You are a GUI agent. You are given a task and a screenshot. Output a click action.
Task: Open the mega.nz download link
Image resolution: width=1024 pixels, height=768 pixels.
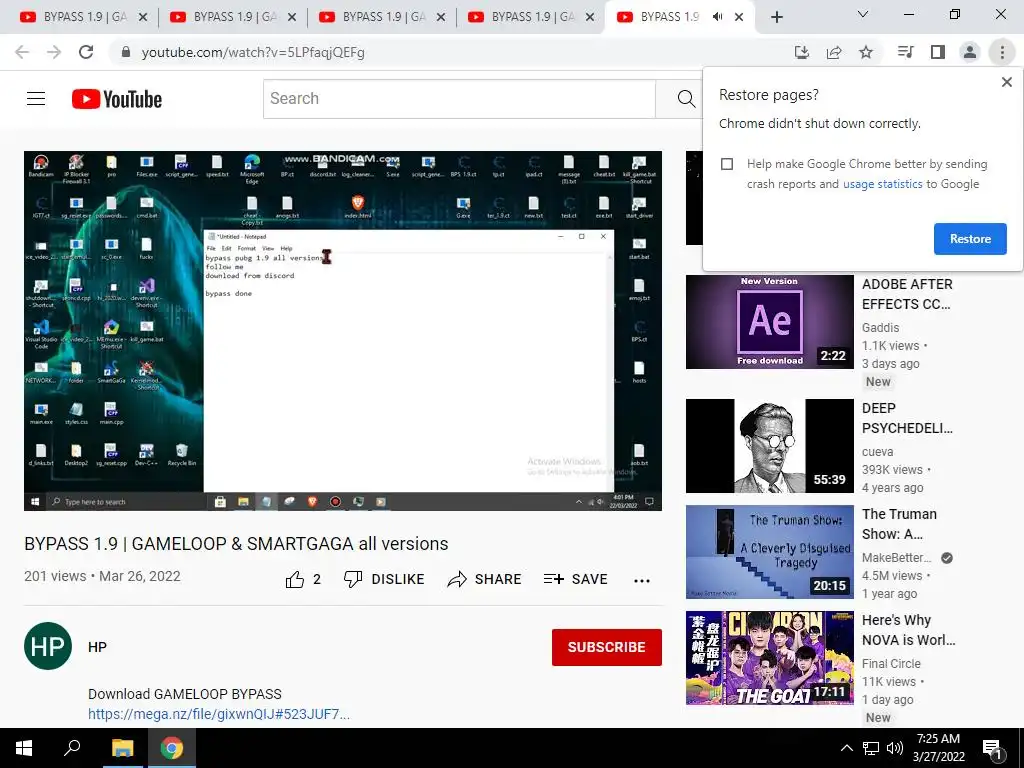point(219,714)
